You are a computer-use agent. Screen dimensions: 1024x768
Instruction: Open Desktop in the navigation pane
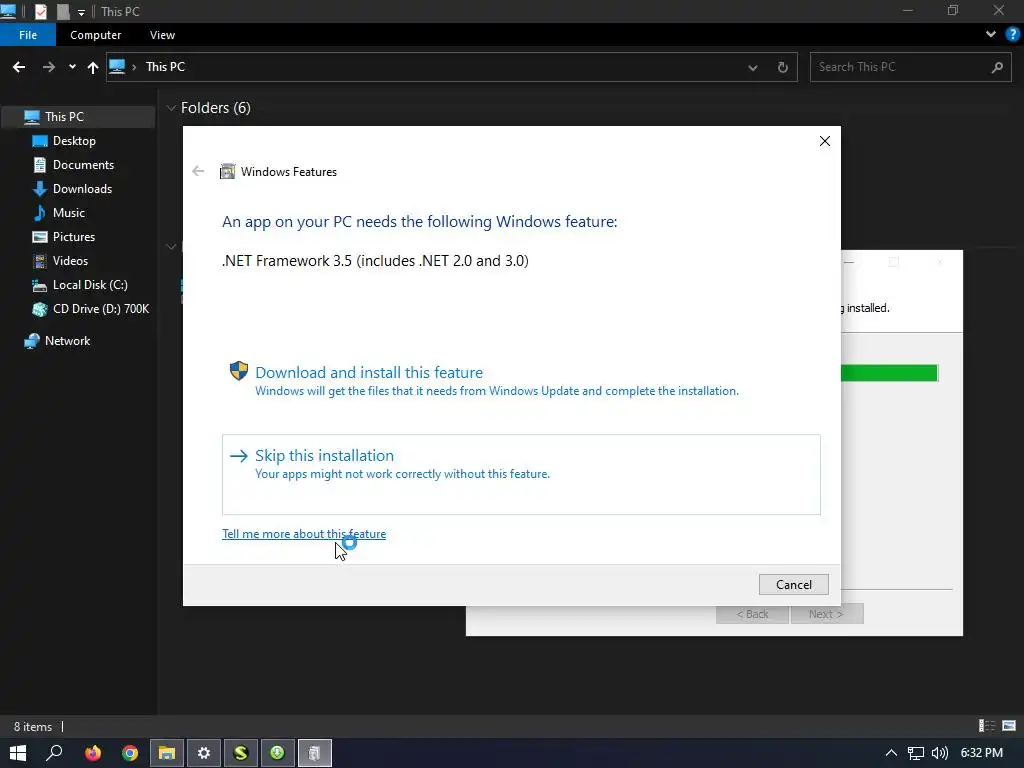click(x=74, y=141)
